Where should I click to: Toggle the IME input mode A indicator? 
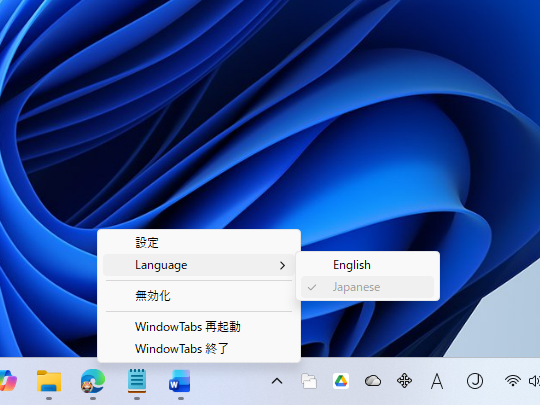(437, 382)
